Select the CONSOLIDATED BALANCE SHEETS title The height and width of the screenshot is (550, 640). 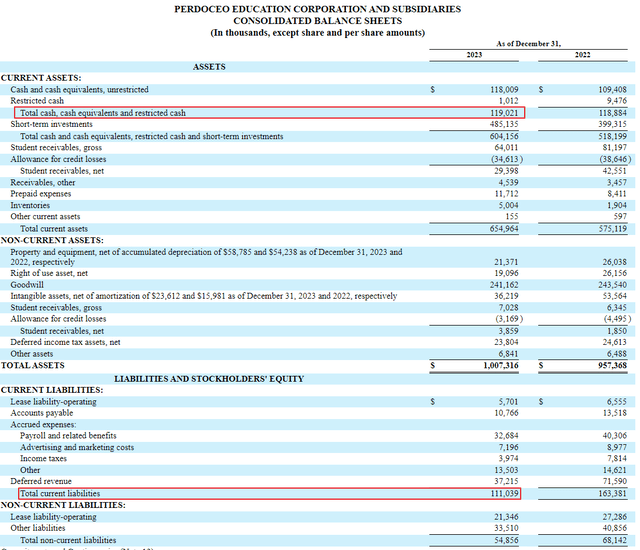point(318,21)
